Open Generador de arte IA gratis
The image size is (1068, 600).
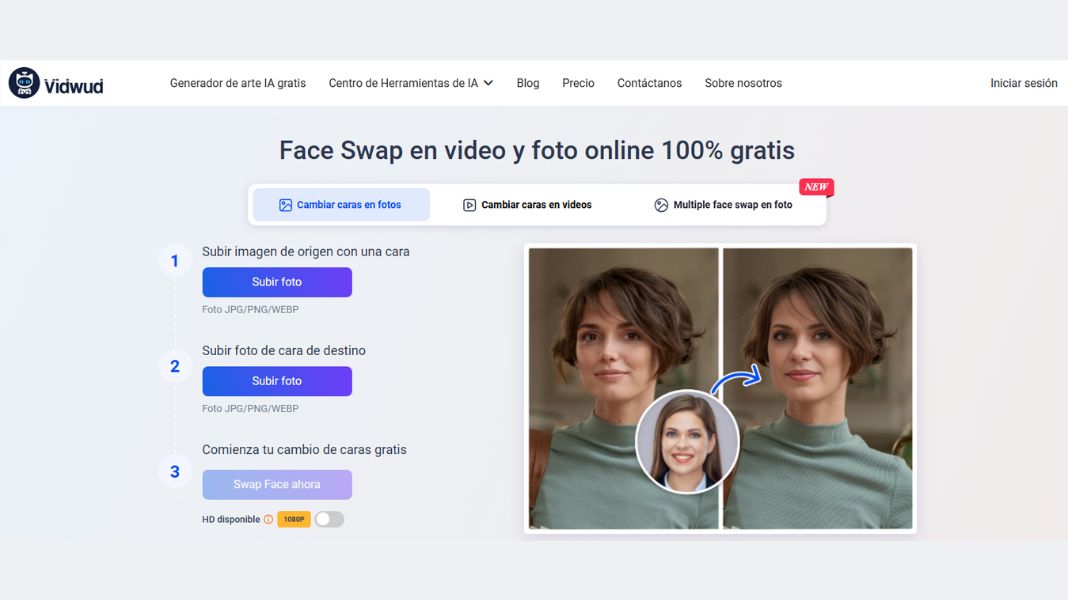(x=238, y=83)
